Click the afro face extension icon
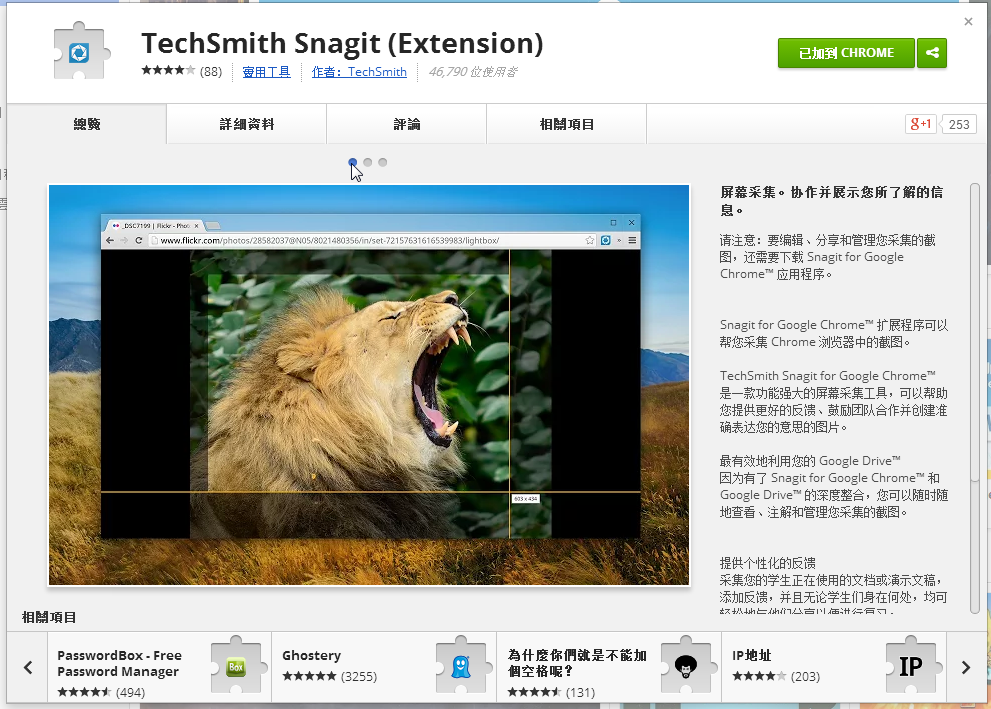991x709 pixels. (x=686, y=667)
